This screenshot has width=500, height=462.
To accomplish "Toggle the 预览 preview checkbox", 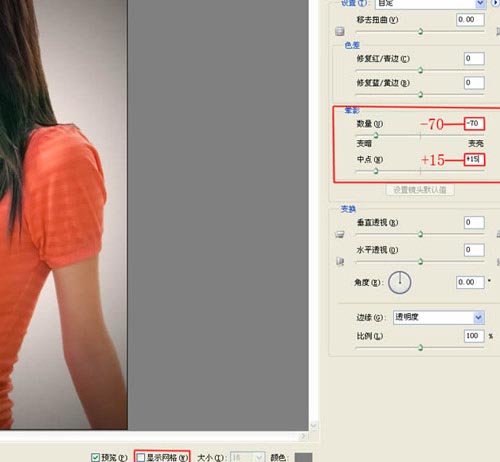I will pos(95,457).
